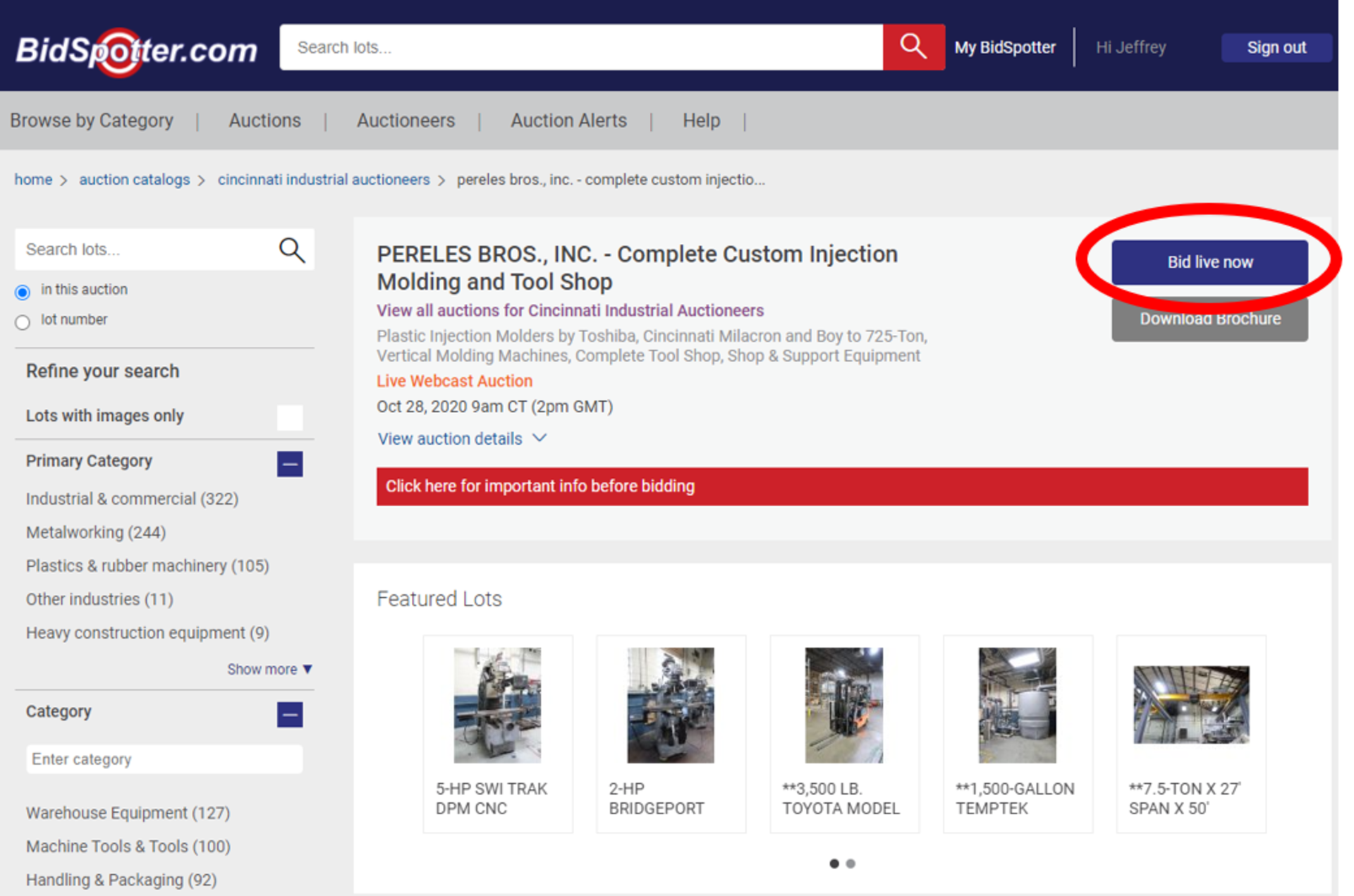Click the PERELES BROS., INC. auction title
Image resolution: width=1354 pixels, height=896 pixels.
point(638,268)
